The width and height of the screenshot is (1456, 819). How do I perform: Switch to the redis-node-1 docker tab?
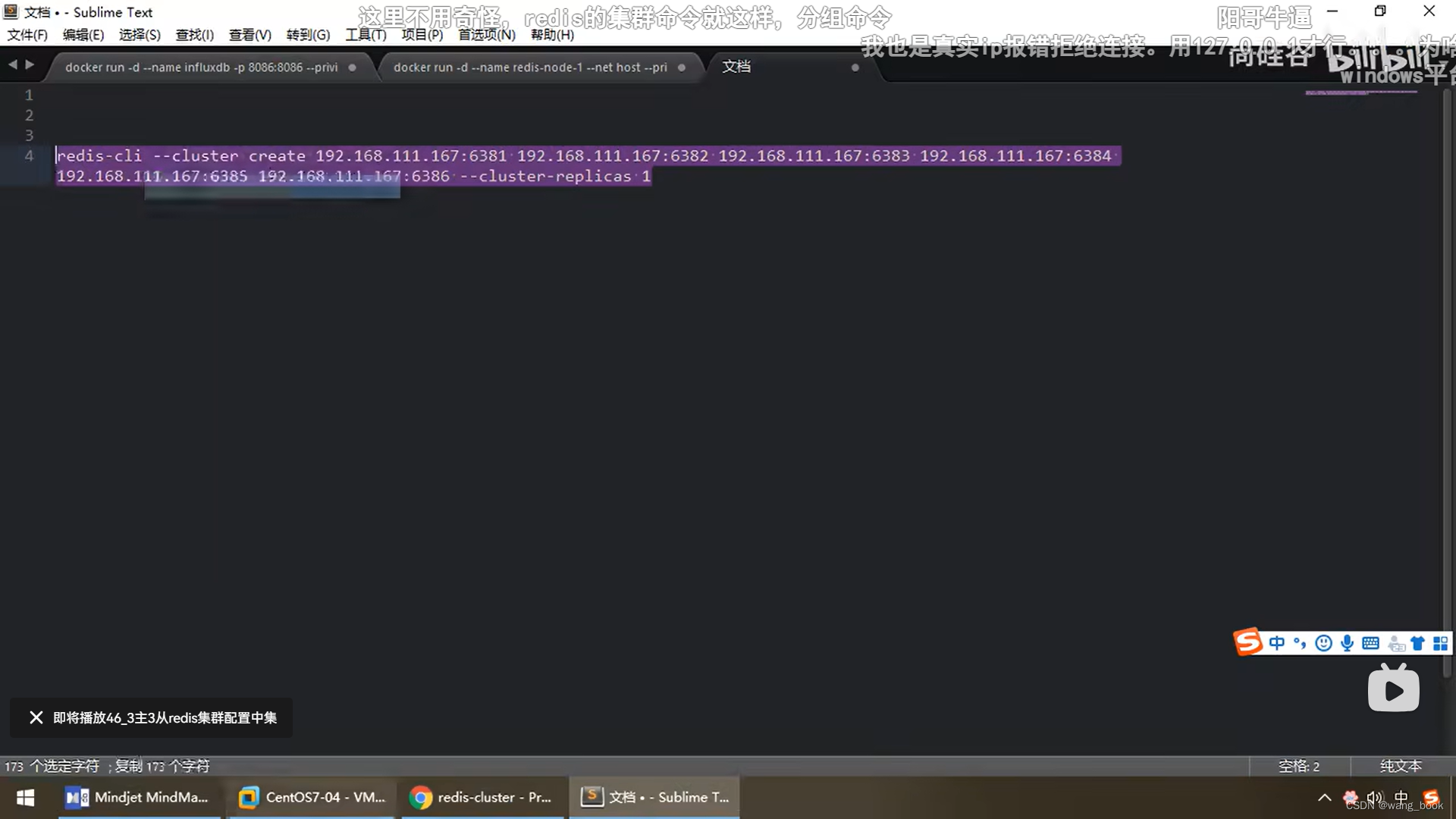pos(529,67)
